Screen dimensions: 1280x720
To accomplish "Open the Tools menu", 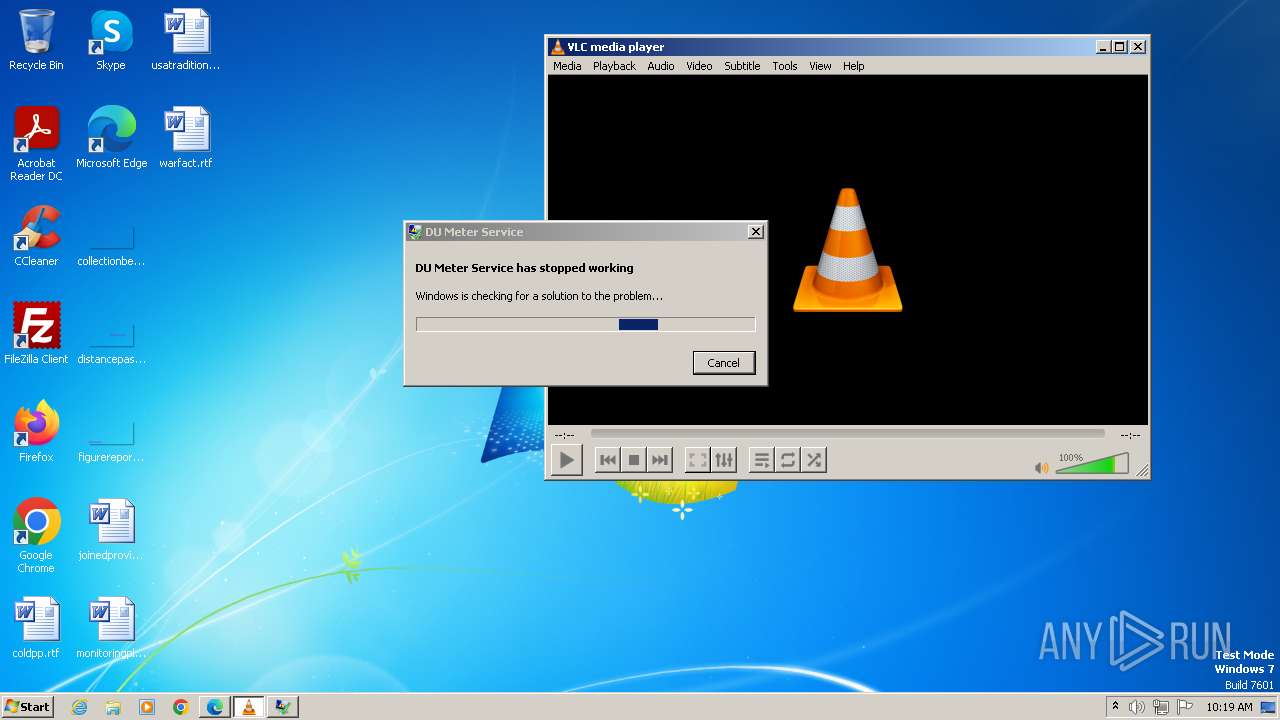I will coord(785,66).
